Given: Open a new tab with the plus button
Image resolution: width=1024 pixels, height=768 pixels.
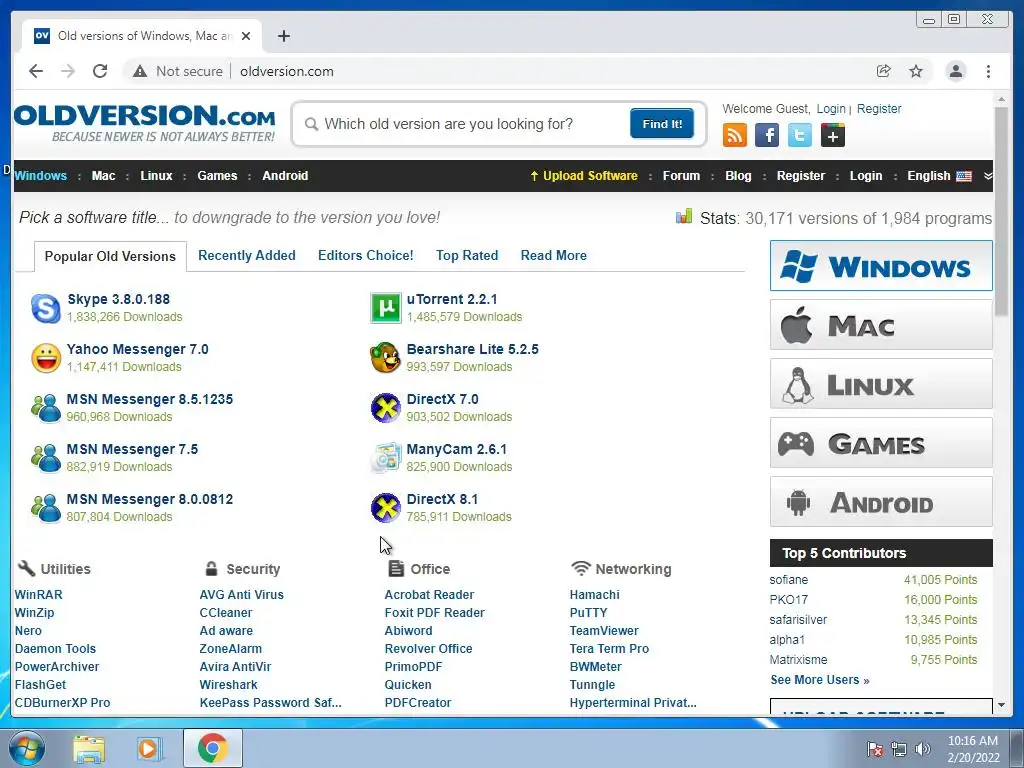Looking at the screenshot, I should tap(283, 36).
